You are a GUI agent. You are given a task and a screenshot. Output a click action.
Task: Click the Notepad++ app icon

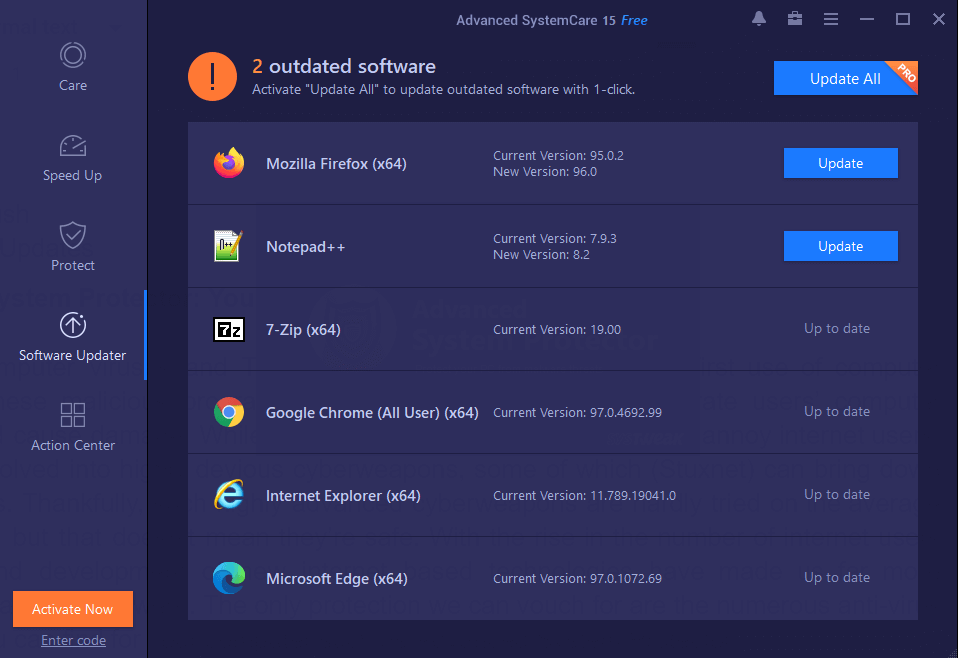229,246
